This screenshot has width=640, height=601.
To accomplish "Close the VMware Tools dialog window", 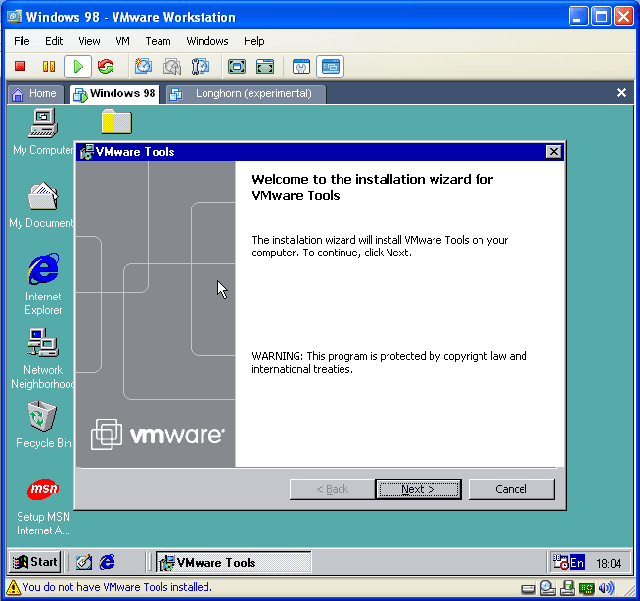I will 553,152.
